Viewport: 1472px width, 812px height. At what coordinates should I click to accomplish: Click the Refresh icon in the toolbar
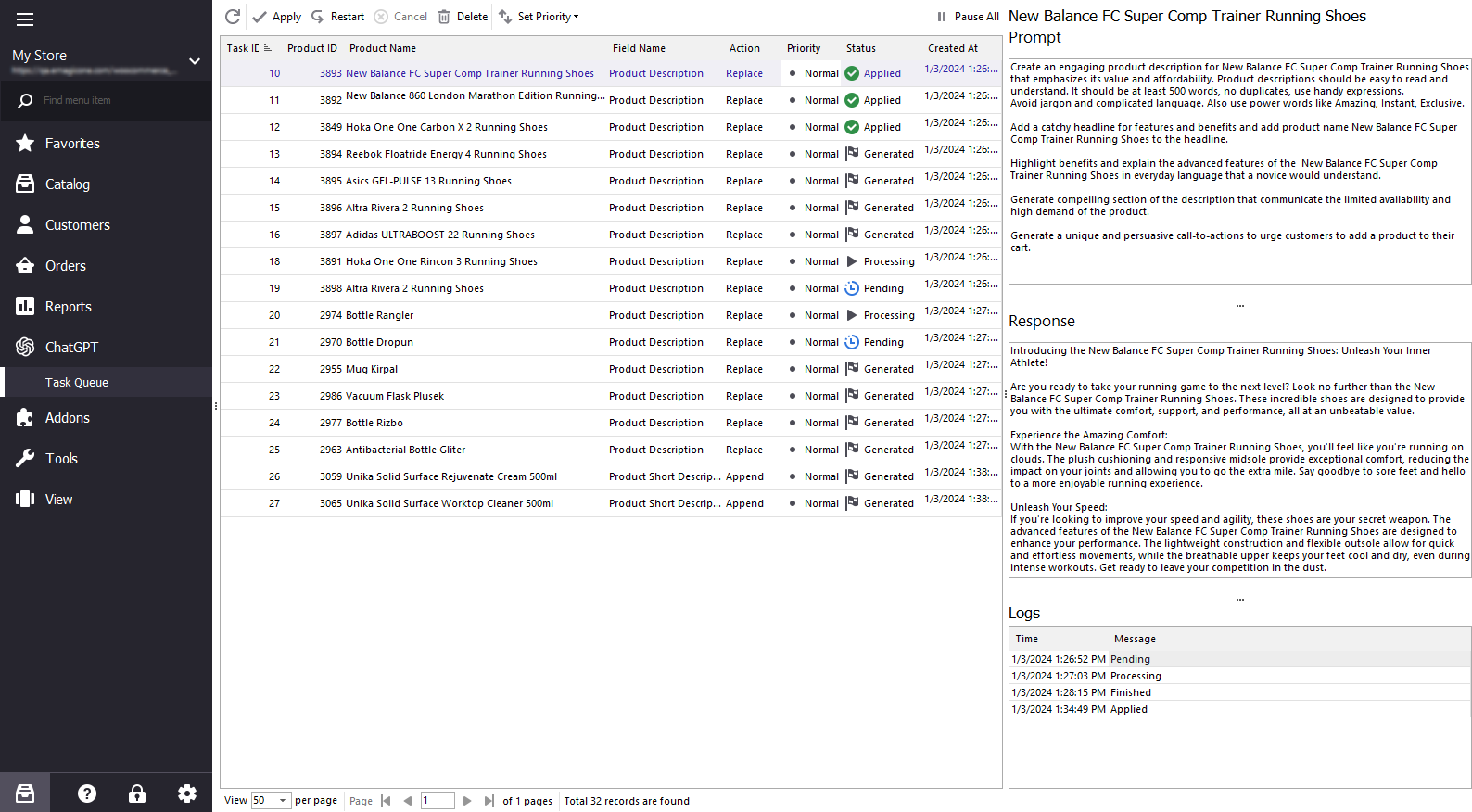233,17
